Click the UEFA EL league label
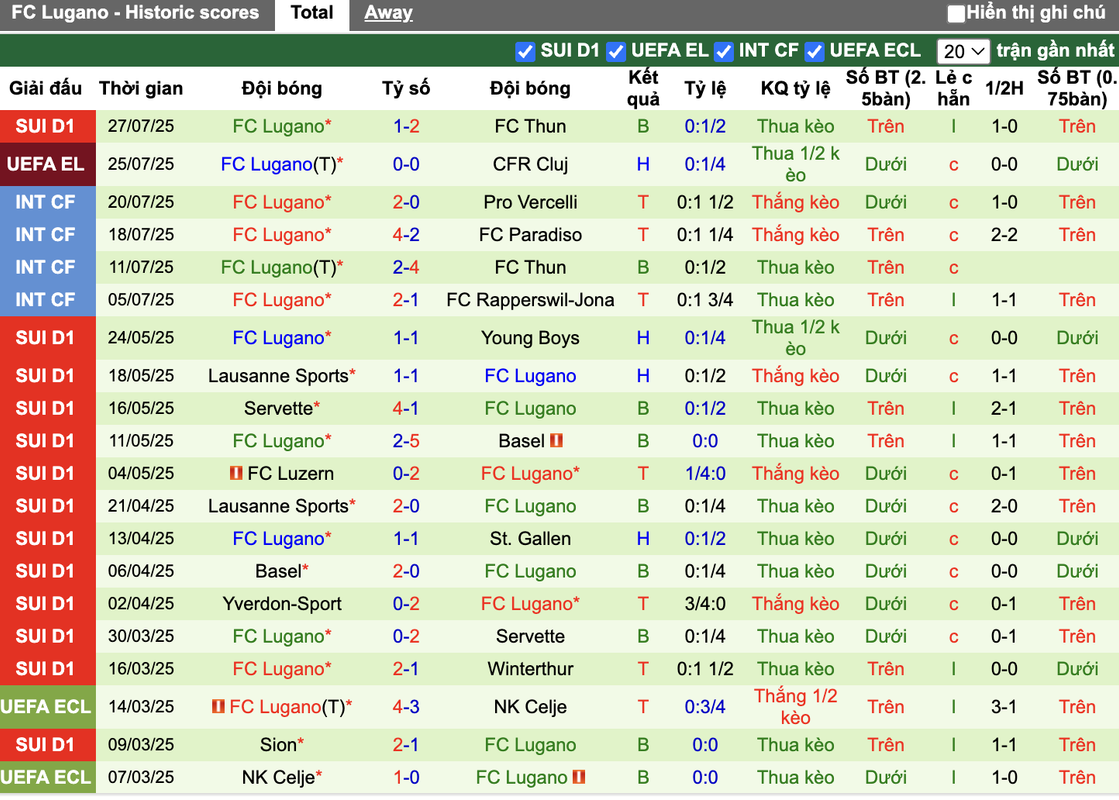1119x800 pixels. (x=46, y=164)
